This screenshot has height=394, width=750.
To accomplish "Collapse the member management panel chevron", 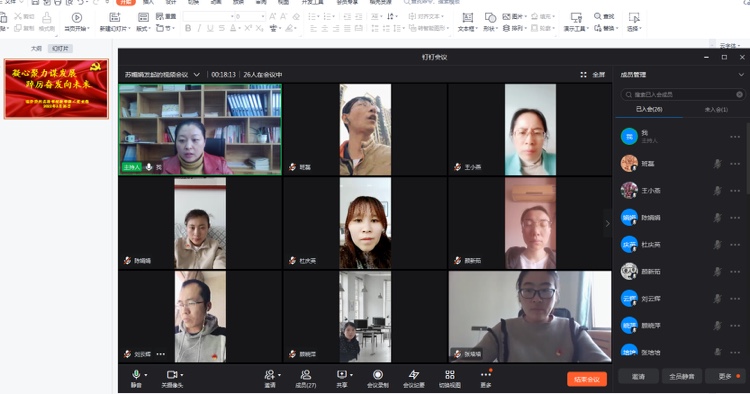I will click(741, 75).
